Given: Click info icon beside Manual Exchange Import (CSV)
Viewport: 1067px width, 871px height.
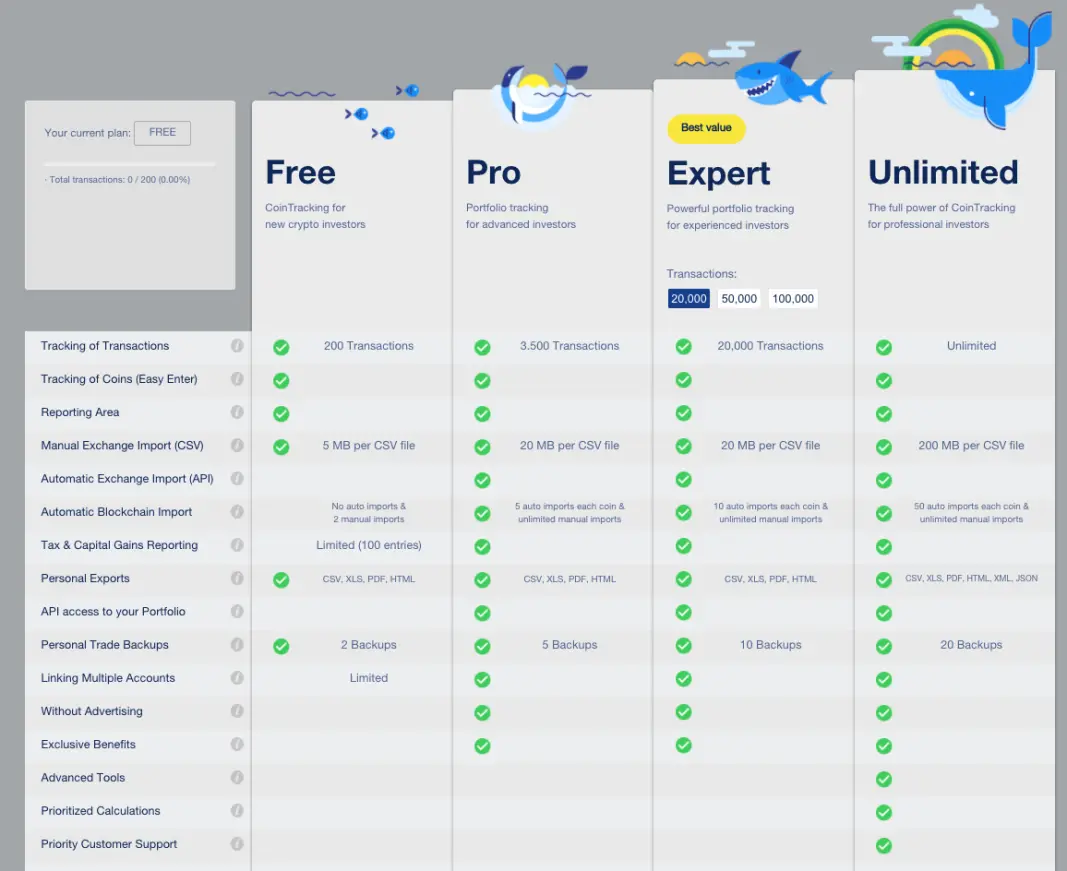Looking at the screenshot, I should coord(237,445).
